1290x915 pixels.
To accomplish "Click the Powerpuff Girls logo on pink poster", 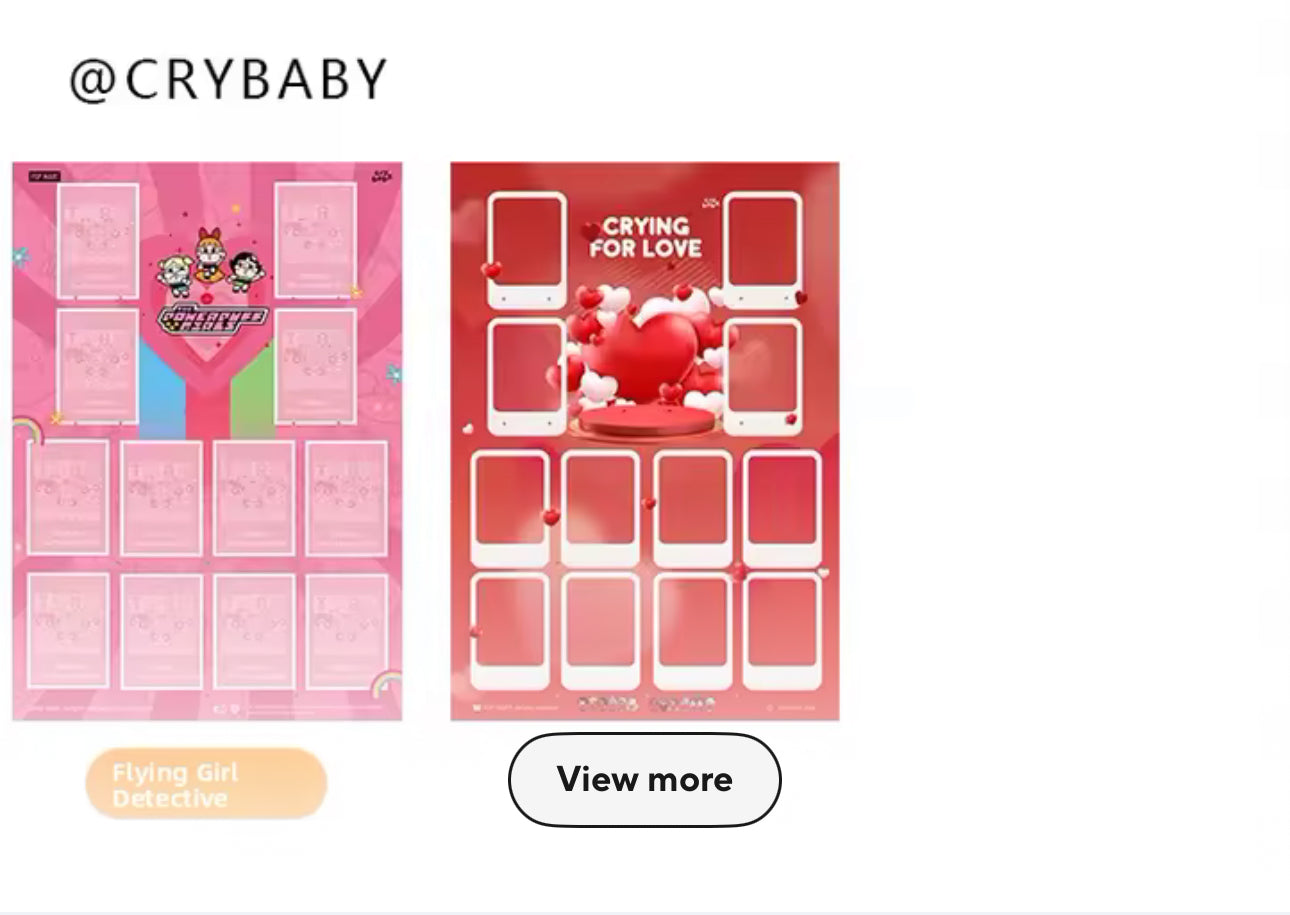I will click(x=213, y=320).
